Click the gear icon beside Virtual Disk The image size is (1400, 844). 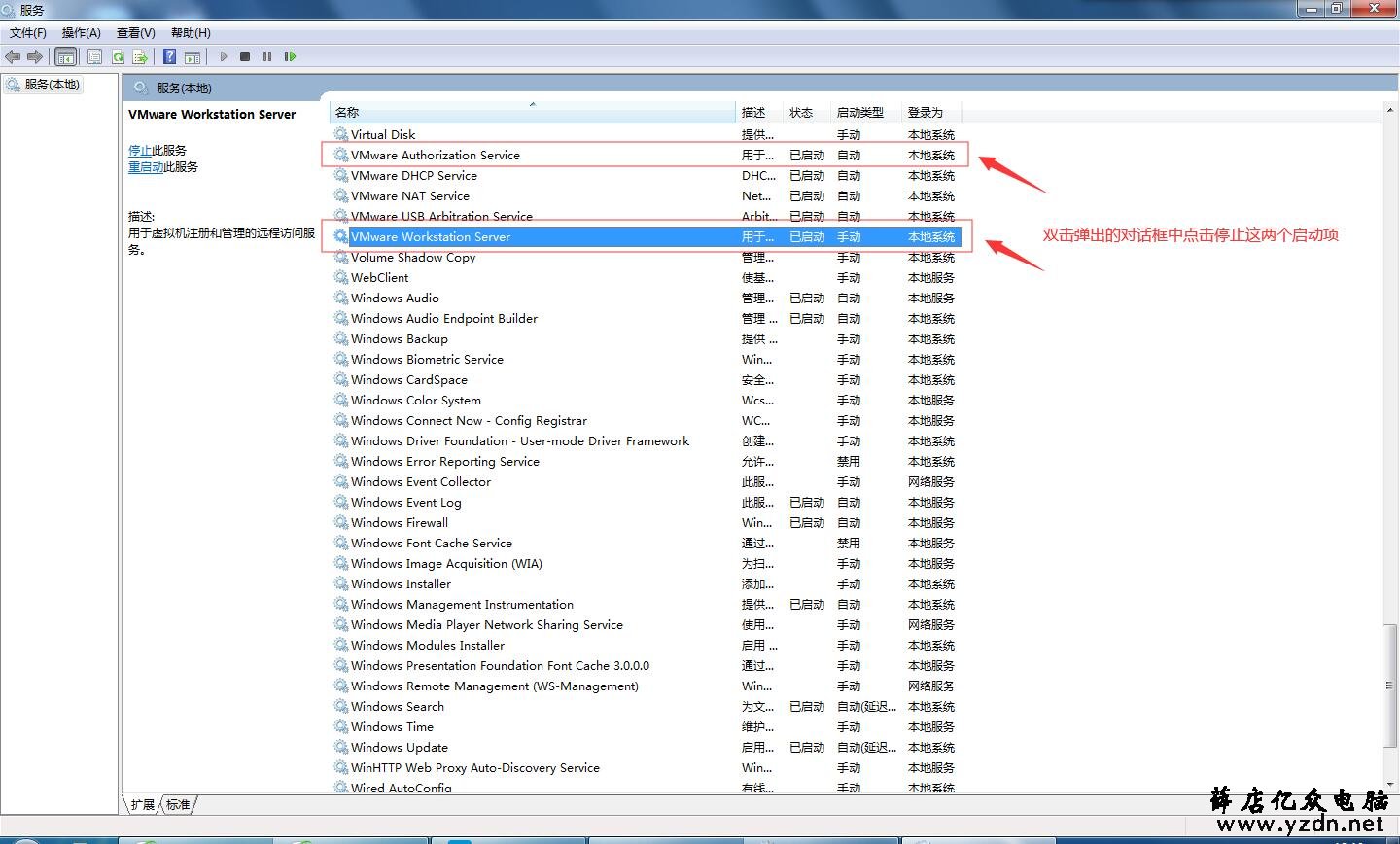click(x=341, y=134)
